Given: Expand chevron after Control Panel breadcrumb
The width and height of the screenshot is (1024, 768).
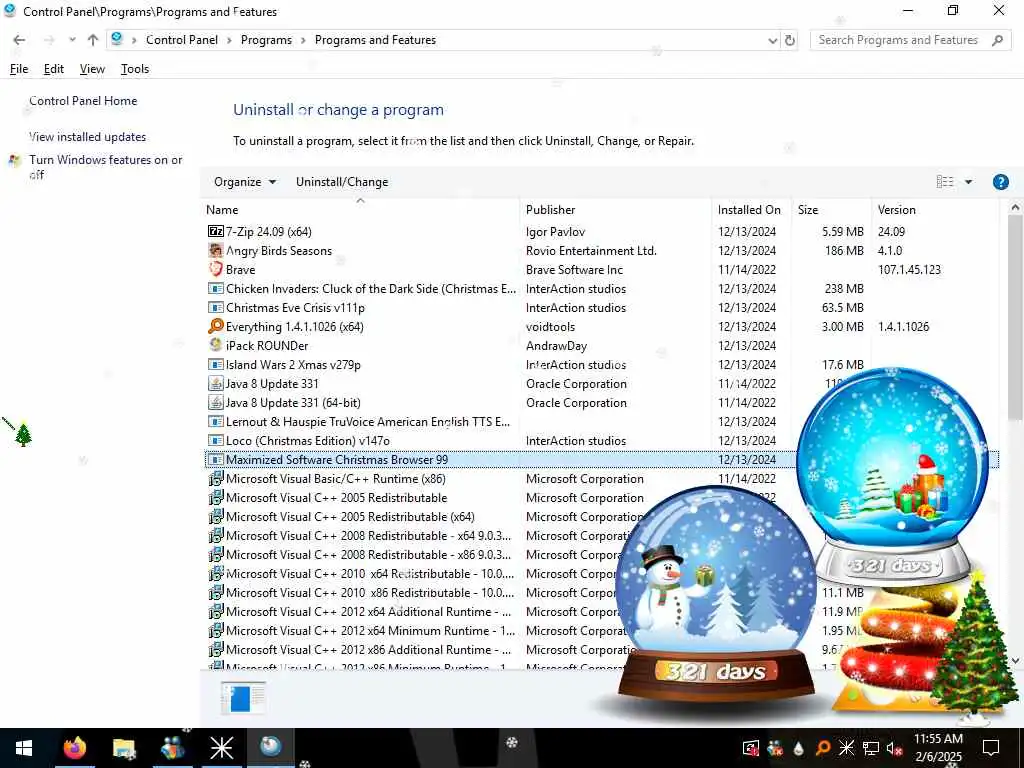Looking at the screenshot, I should point(229,40).
